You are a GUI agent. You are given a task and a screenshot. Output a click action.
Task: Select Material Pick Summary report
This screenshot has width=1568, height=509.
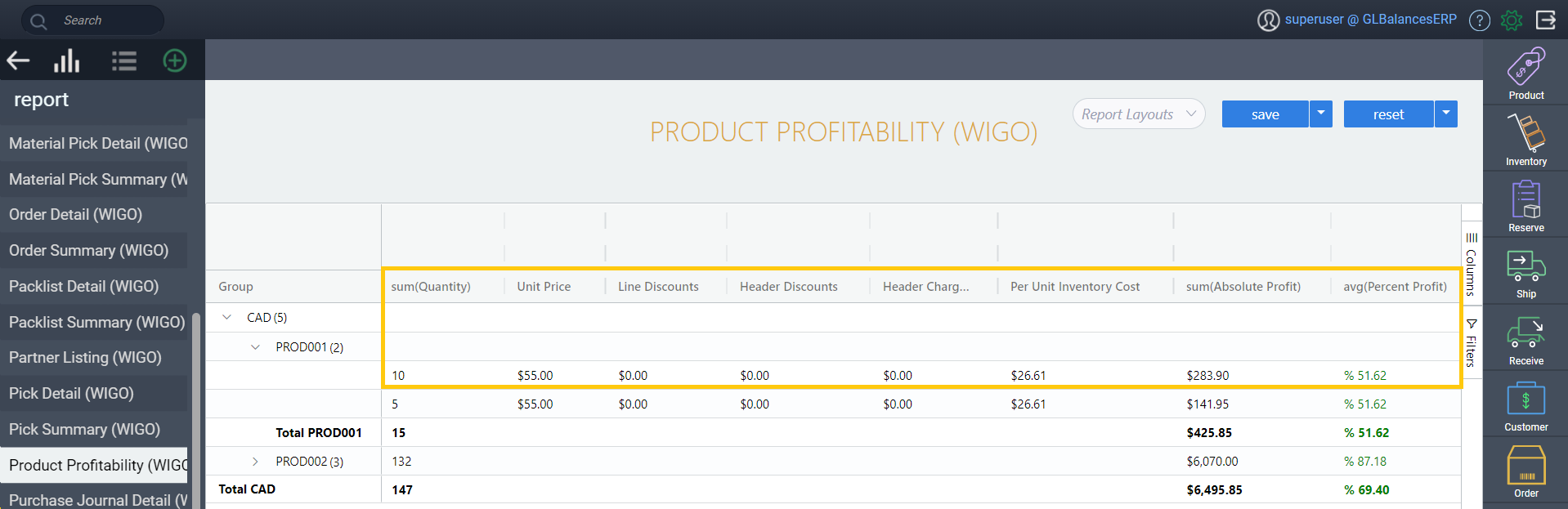(94, 179)
